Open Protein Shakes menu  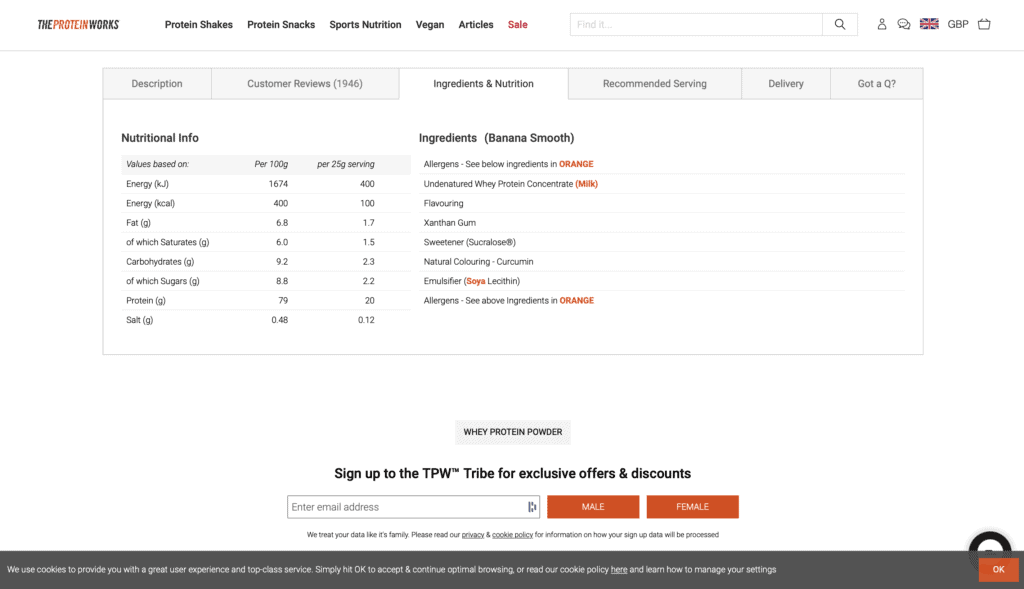tap(199, 25)
